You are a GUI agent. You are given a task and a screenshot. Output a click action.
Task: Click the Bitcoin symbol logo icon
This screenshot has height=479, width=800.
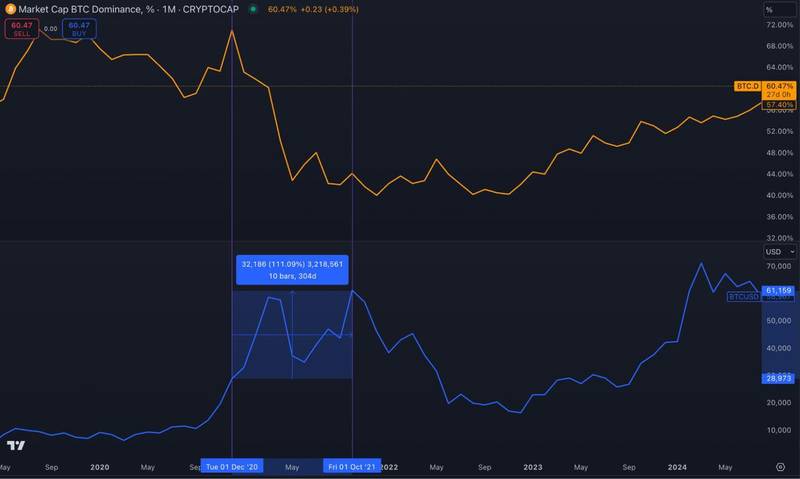pos(10,9)
